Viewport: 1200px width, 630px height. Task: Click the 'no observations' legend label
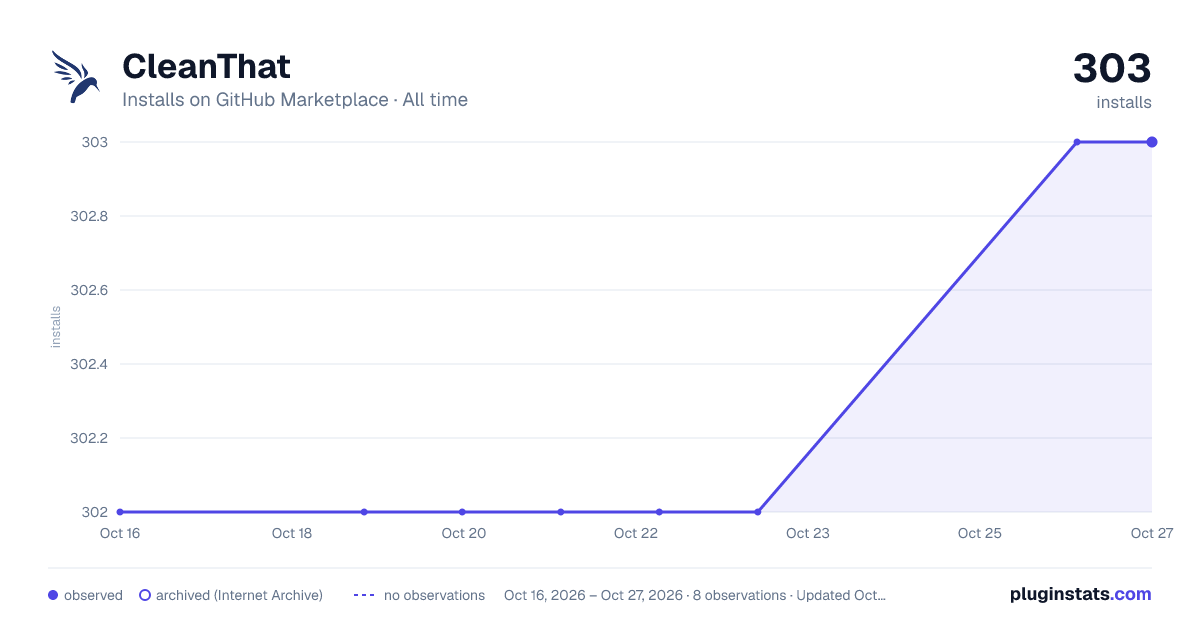434,595
